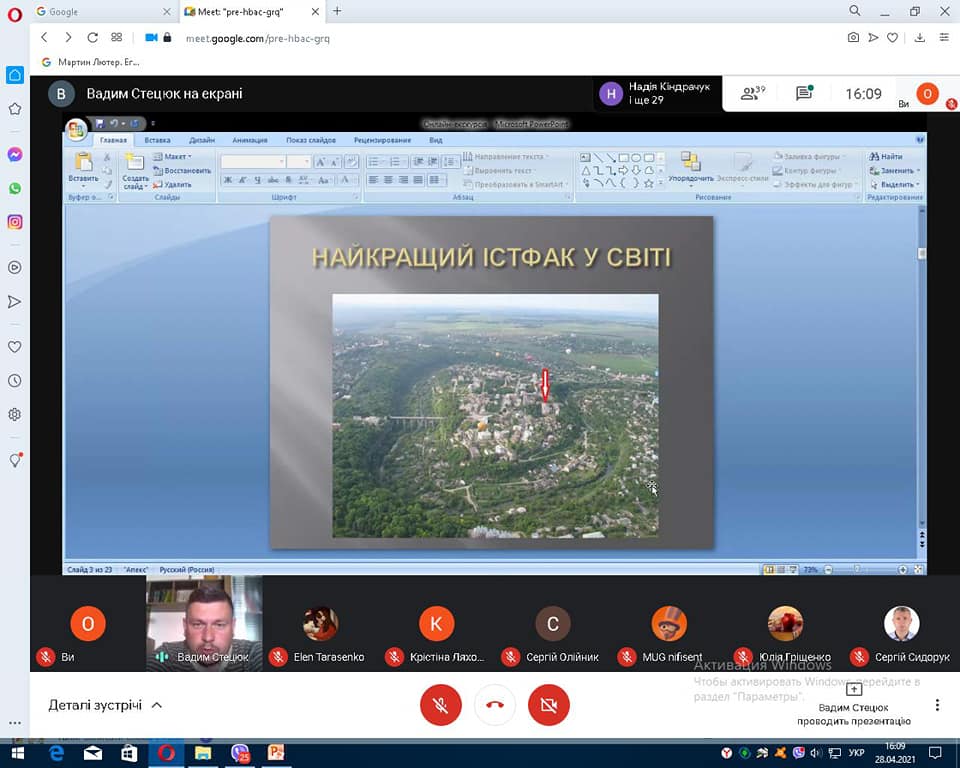Open Instagram in the Opera sidebar
Viewport: 960px width, 768px height.
tap(15, 222)
